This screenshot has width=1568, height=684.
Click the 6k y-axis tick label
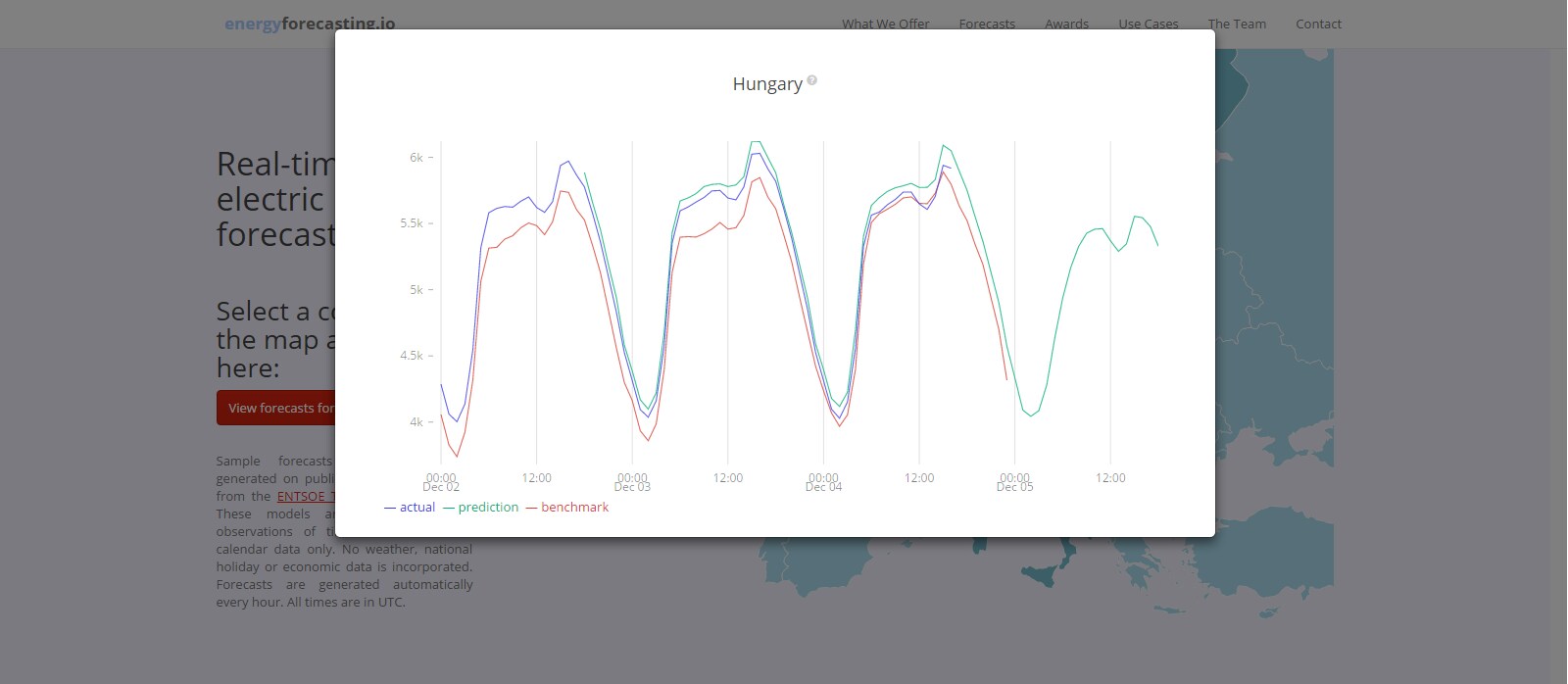[416, 158]
